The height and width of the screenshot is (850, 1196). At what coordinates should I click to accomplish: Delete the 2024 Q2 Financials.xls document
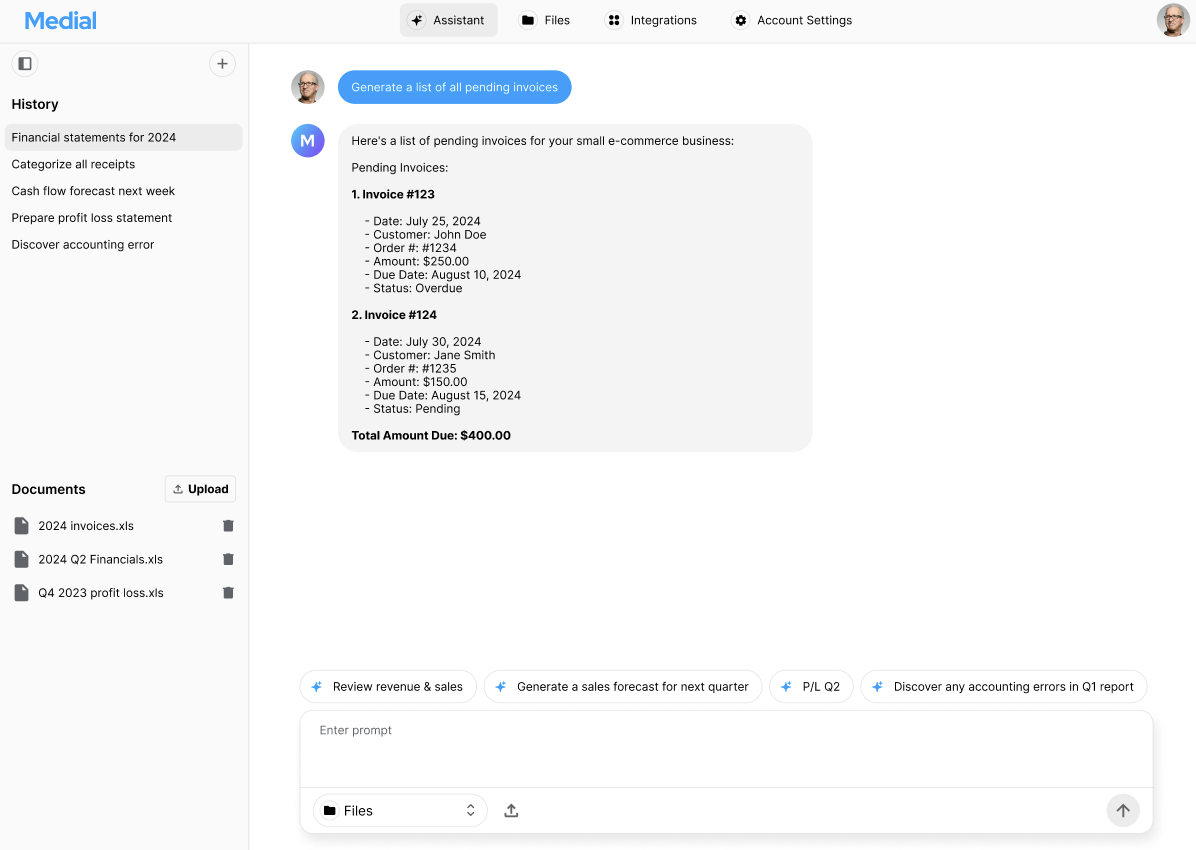228,560
